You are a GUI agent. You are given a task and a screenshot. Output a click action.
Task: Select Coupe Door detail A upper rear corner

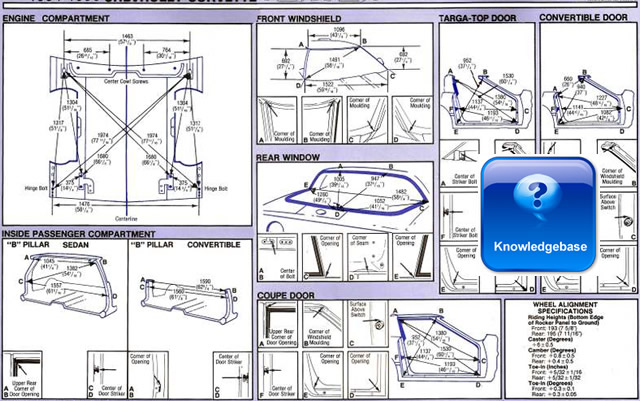278,325
